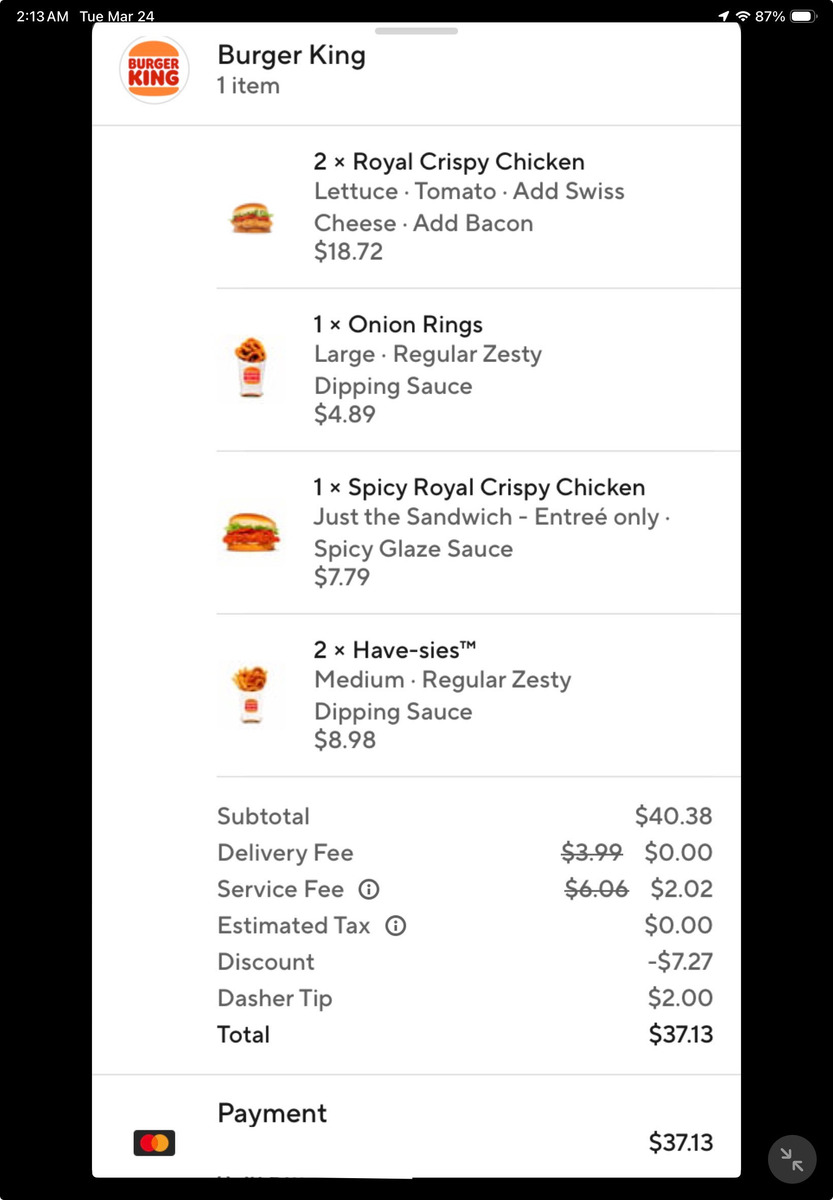Tap the Service Fee info icon
833x1200 pixels.
pyautogui.click(x=369, y=889)
